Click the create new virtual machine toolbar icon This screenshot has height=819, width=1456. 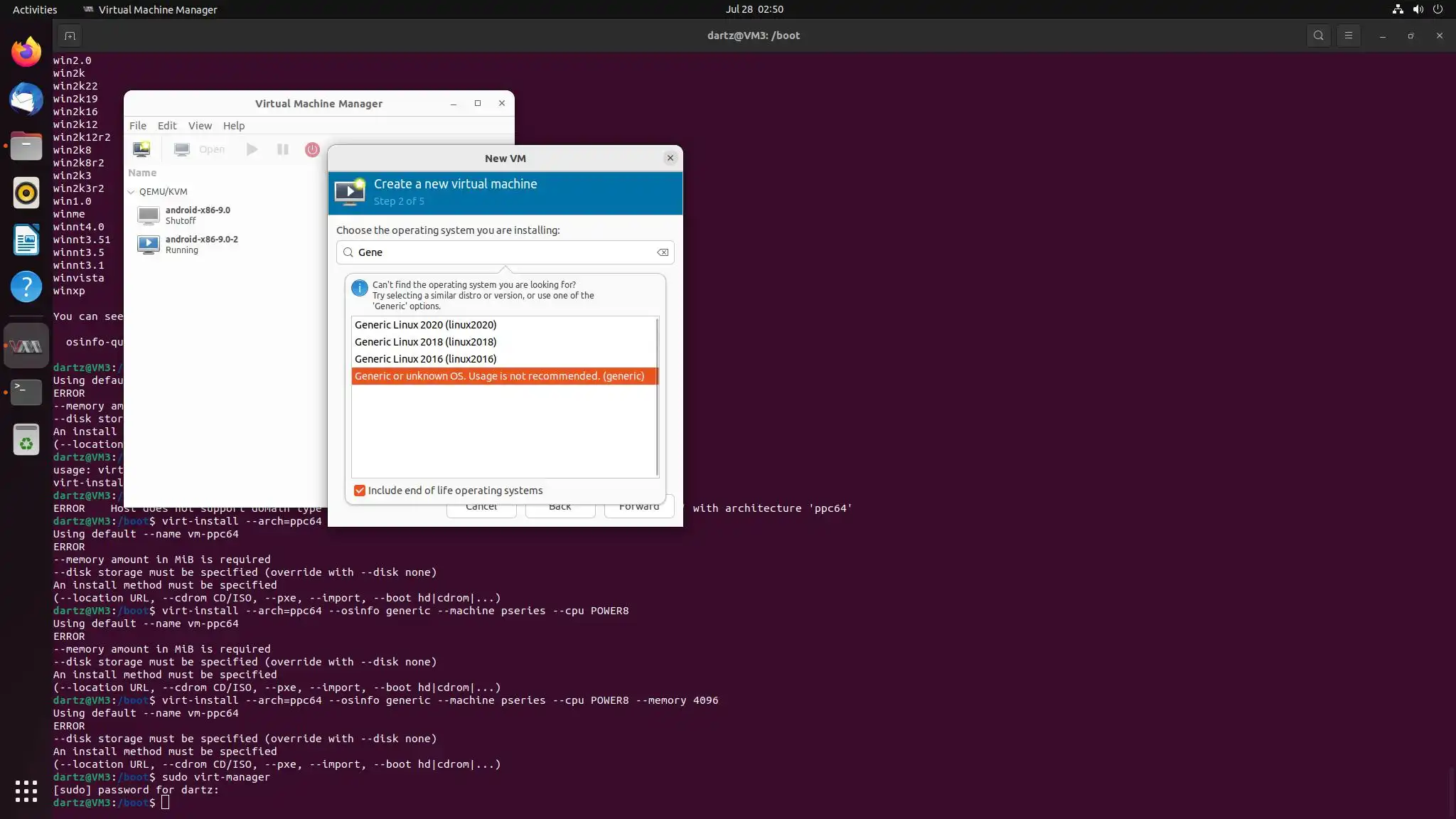click(x=141, y=149)
